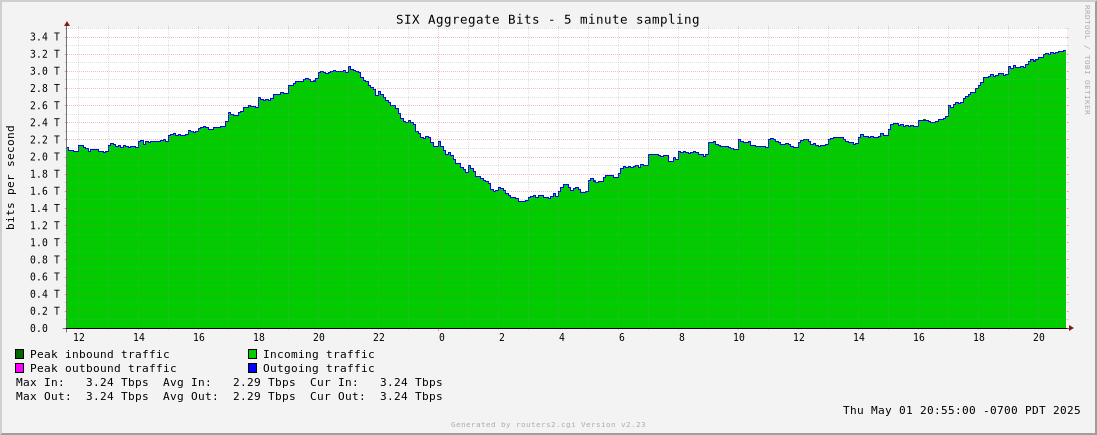Click the dark green Peak inbound traffic swatch
This screenshot has height=435, width=1097.
pos(19,354)
